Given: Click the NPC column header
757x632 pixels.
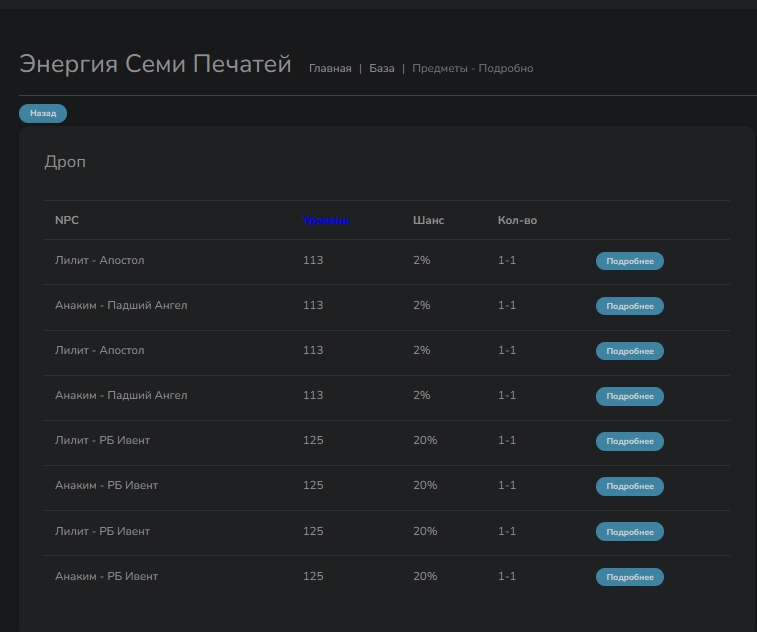Looking at the screenshot, I should pyautogui.click(x=66, y=220).
